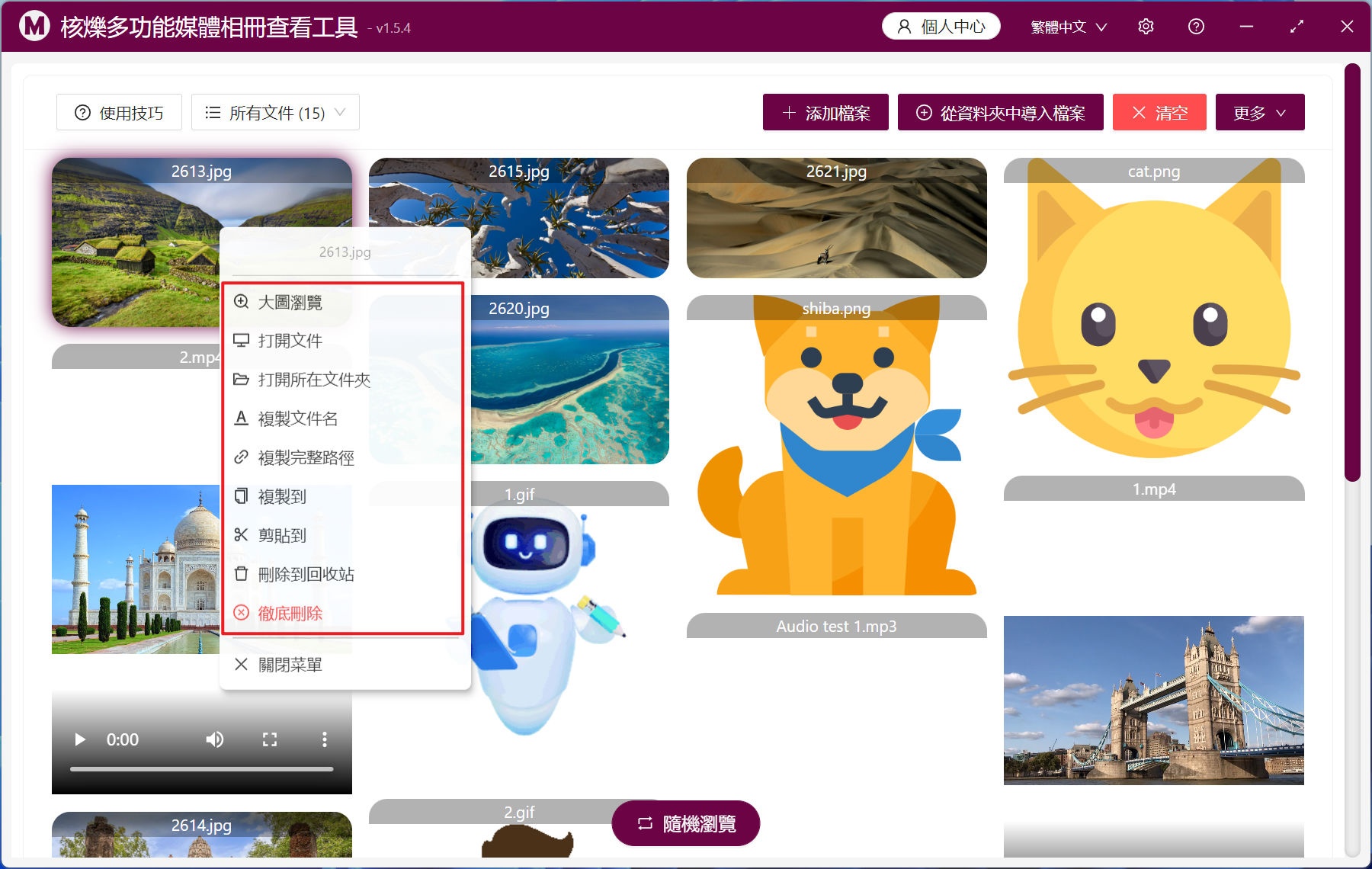Select the cat.png thumbnail

coord(1154,309)
